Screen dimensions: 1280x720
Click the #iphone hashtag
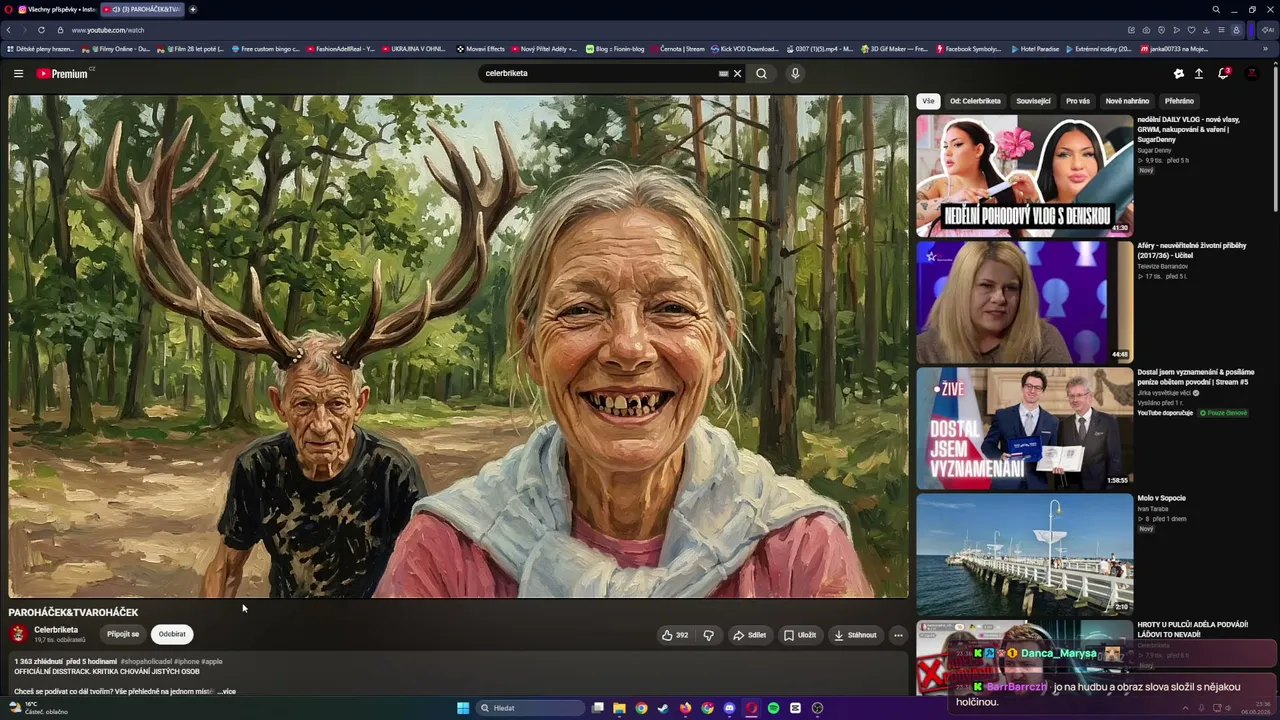coord(187,661)
